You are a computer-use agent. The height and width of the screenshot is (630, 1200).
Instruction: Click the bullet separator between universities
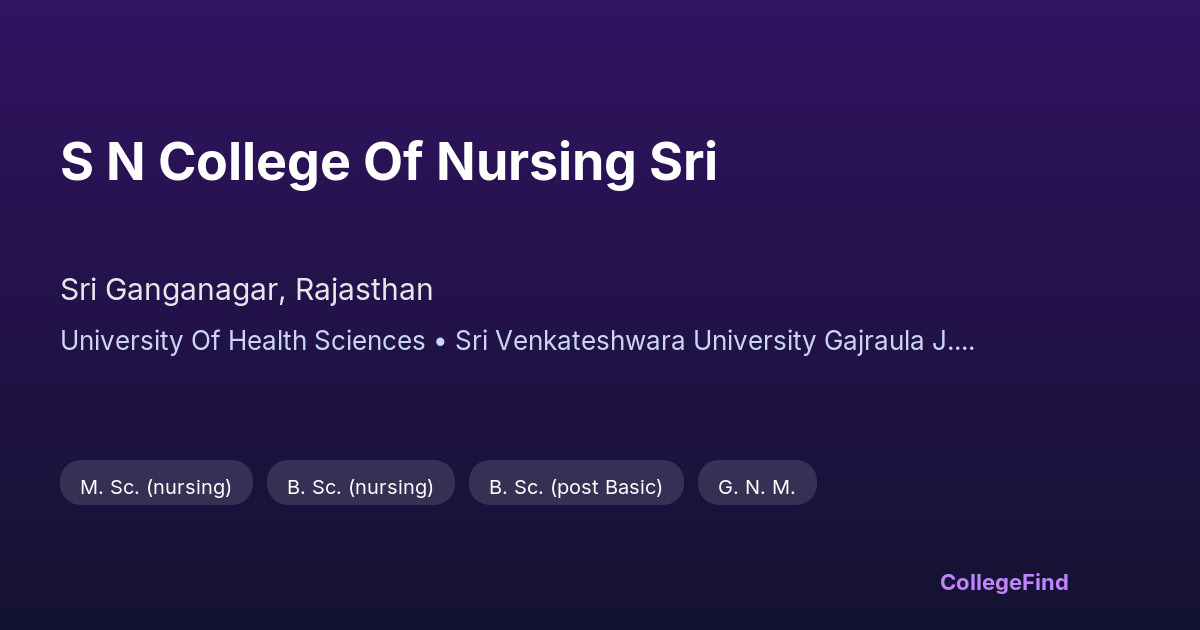(440, 342)
